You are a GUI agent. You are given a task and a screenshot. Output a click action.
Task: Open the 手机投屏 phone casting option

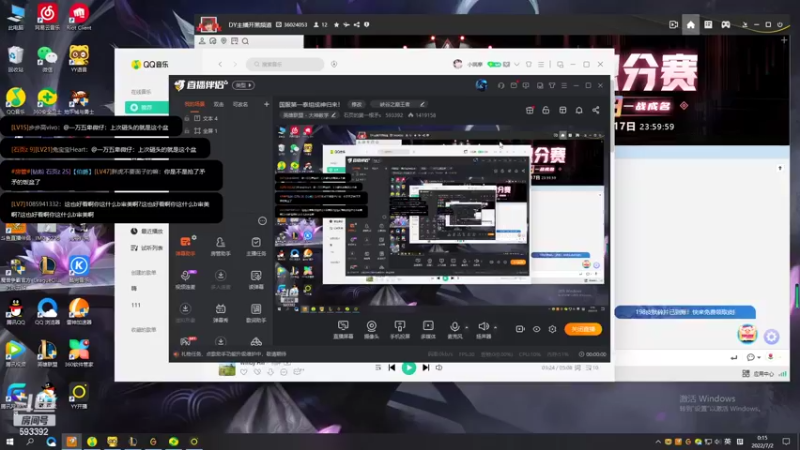click(x=399, y=330)
